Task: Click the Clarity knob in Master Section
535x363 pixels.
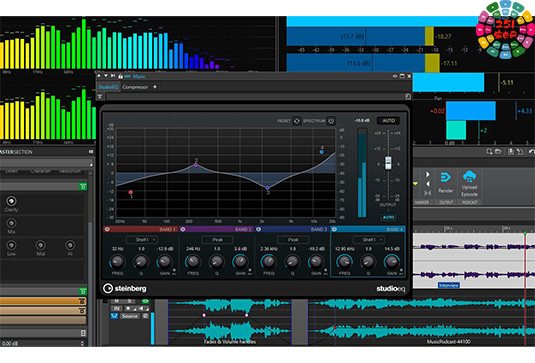Action: [x=11, y=201]
